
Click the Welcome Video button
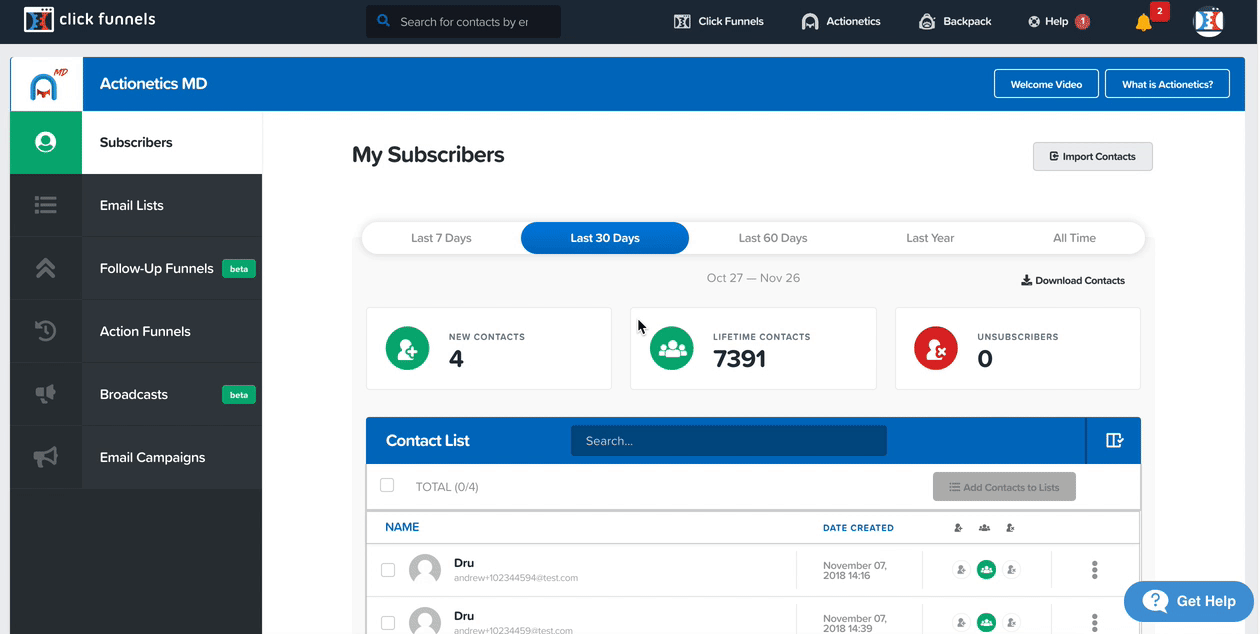[x=1046, y=84]
